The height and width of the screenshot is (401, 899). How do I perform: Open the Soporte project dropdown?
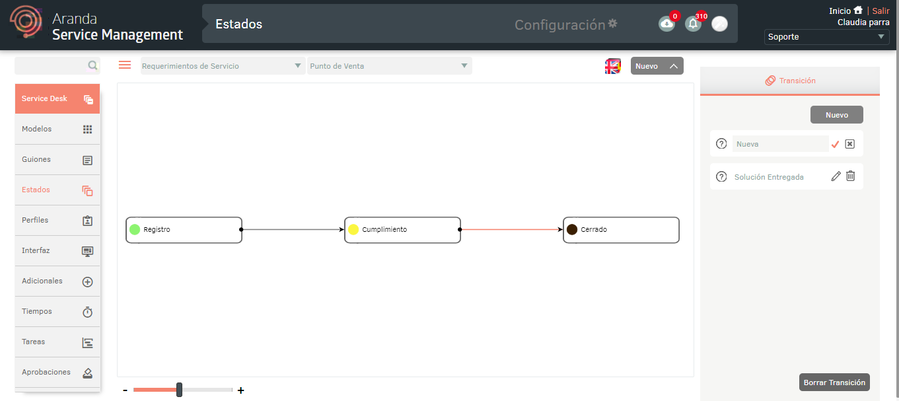(827, 37)
